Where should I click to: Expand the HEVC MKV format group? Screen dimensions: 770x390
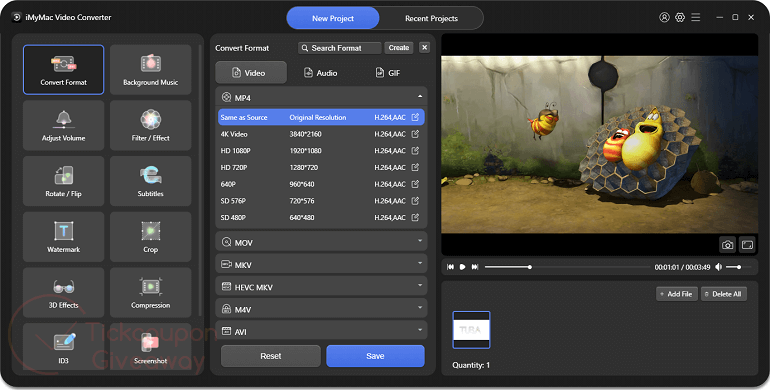pos(420,285)
